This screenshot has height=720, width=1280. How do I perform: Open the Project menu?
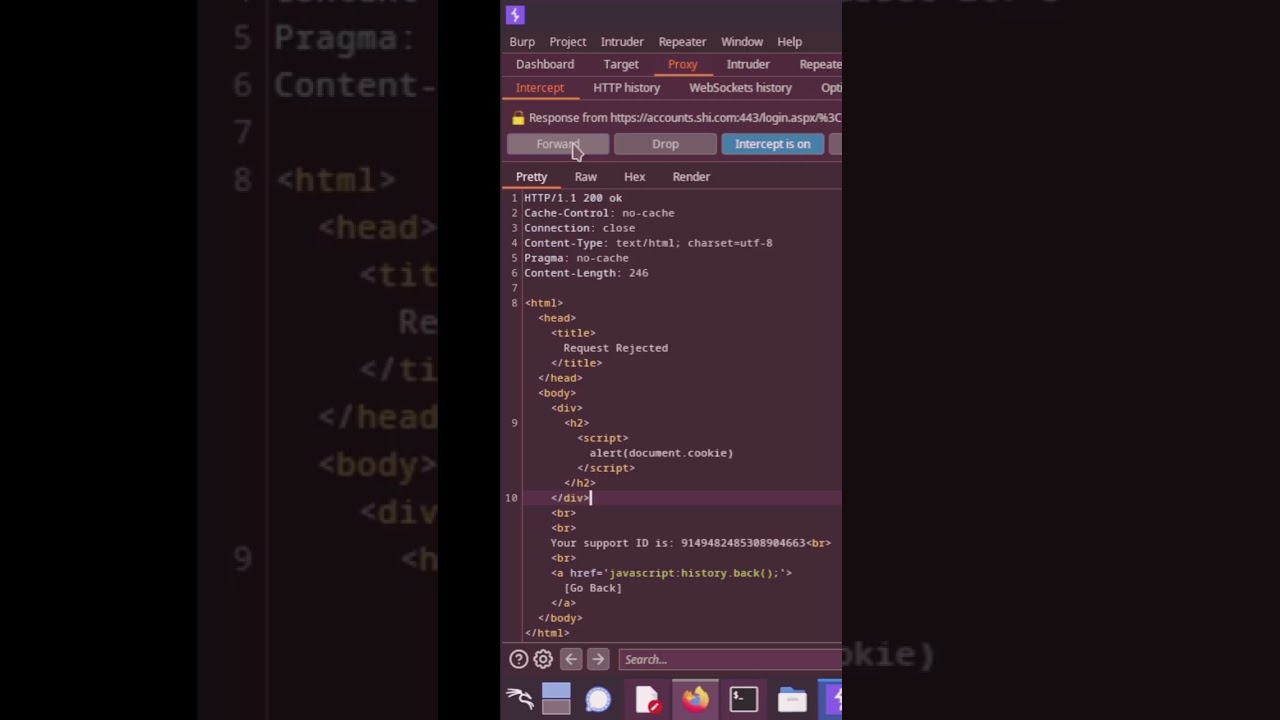(567, 42)
